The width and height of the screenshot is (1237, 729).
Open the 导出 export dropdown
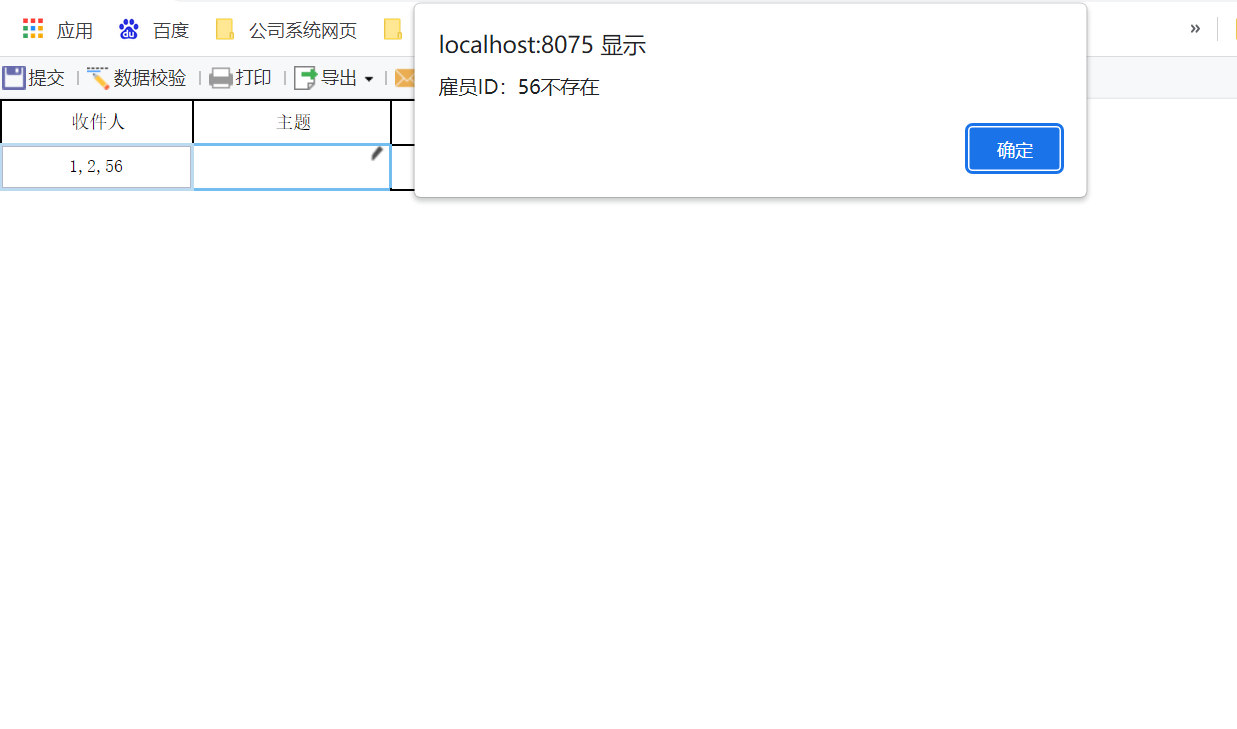[x=334, y=78]
